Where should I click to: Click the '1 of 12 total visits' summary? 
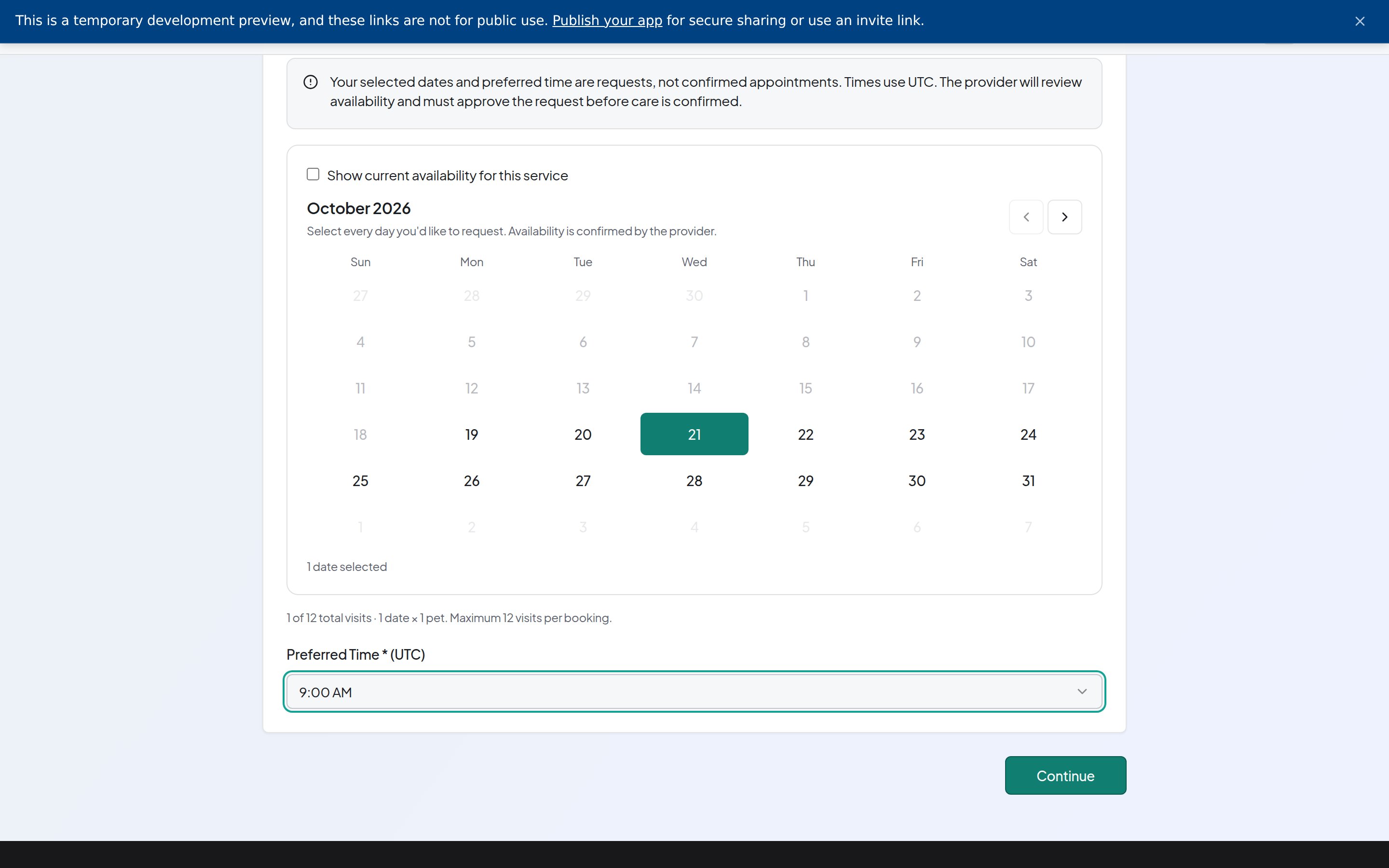pos(449,618)
